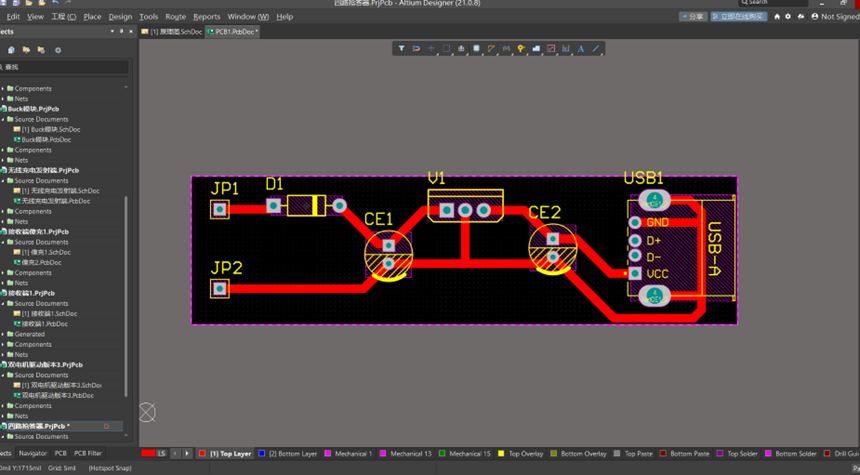860x475 pixels.
Task: Open the Route menu
Action: coord(175,17)
